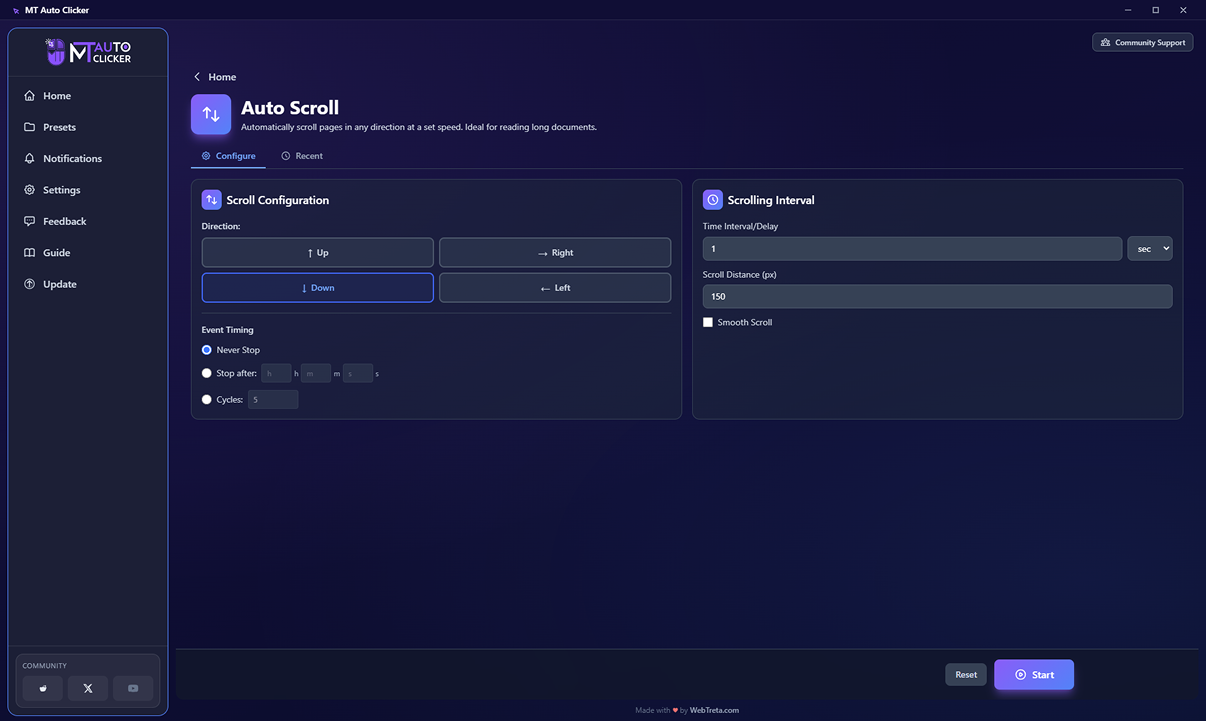Click the Start button
The width and height of the screenshot is (1206, 721).
coord(1034,675)
